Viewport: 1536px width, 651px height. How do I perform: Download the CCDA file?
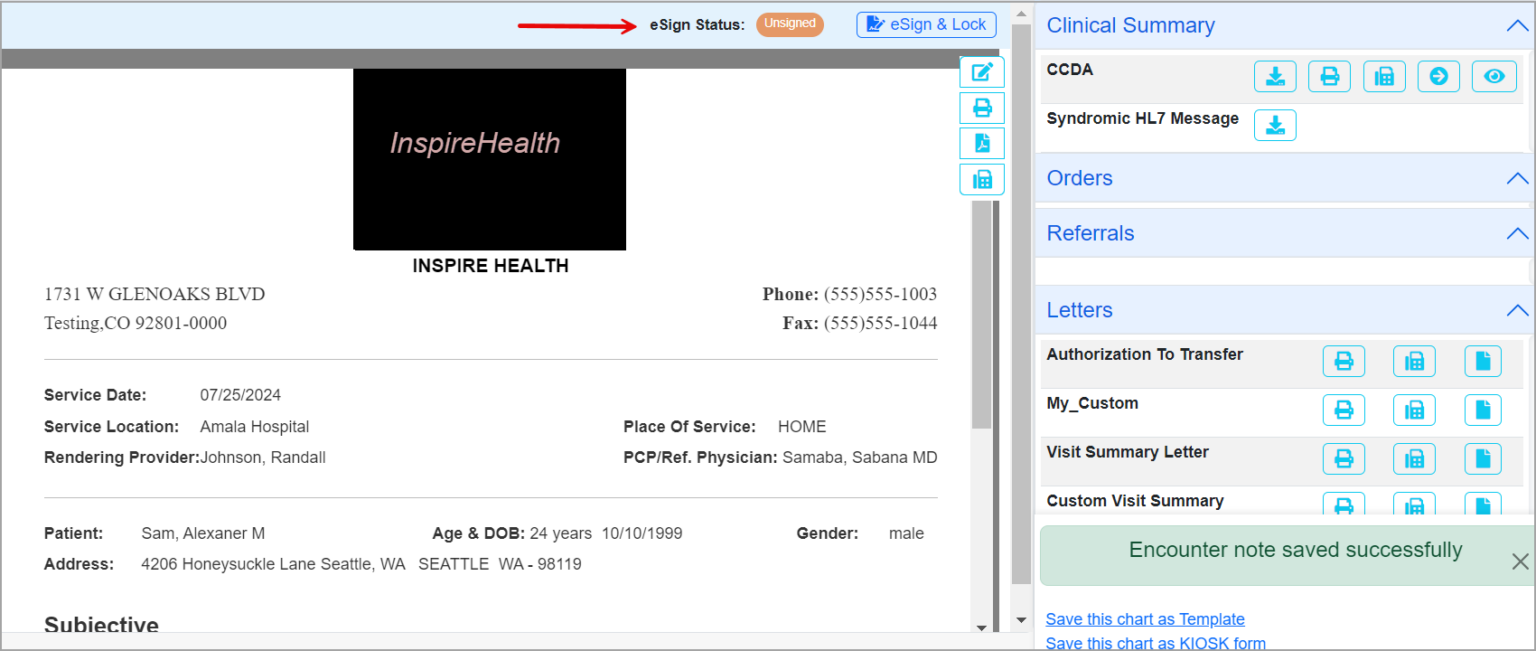tap(1275, 76)
